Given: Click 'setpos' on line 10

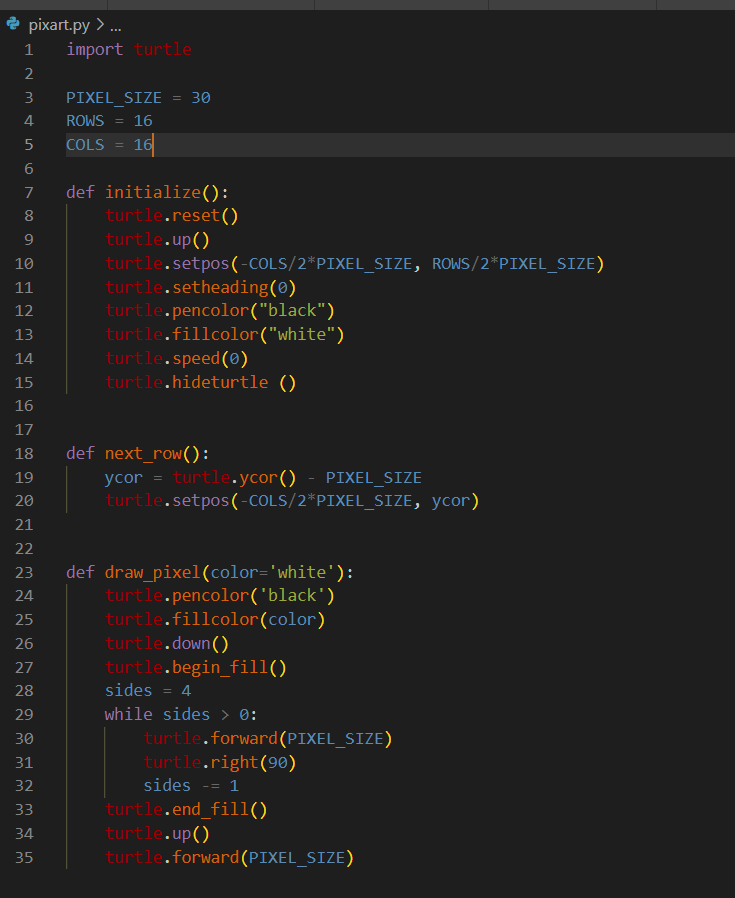Looking at the screenshot, I should pos(201,263).
